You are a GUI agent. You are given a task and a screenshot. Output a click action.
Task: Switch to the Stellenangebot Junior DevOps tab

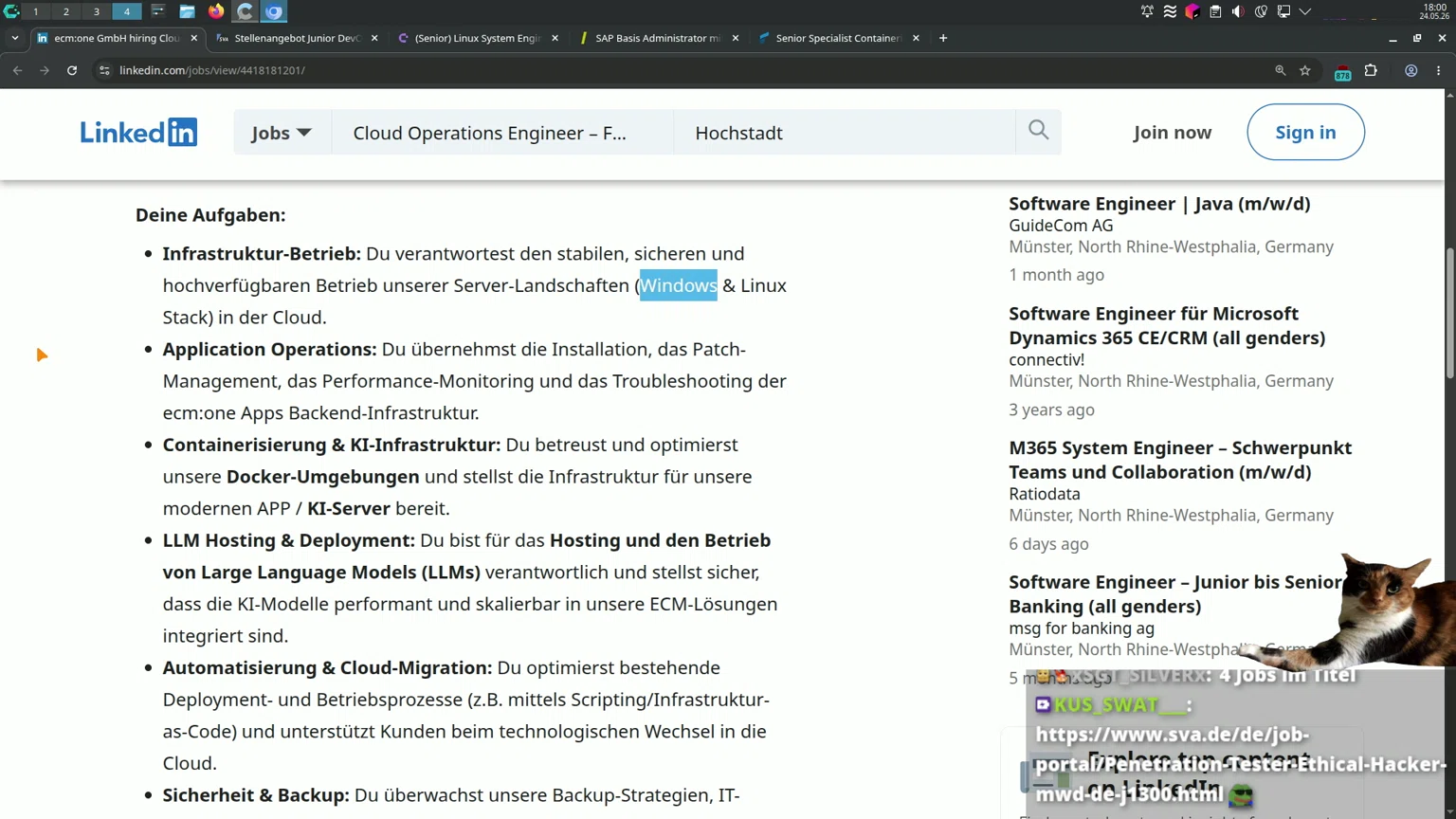point(289,38)
